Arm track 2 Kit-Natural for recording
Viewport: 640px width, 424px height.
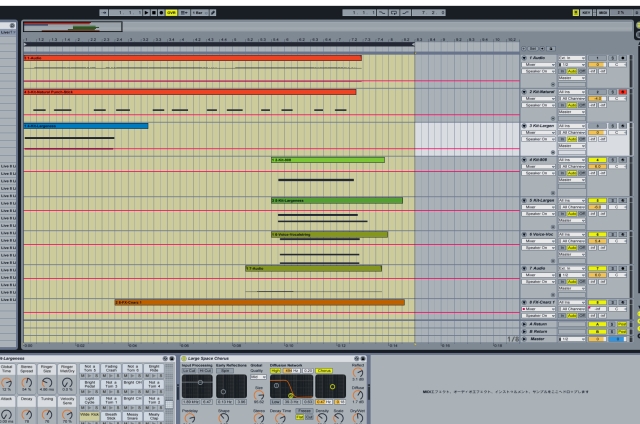[623, 92]
